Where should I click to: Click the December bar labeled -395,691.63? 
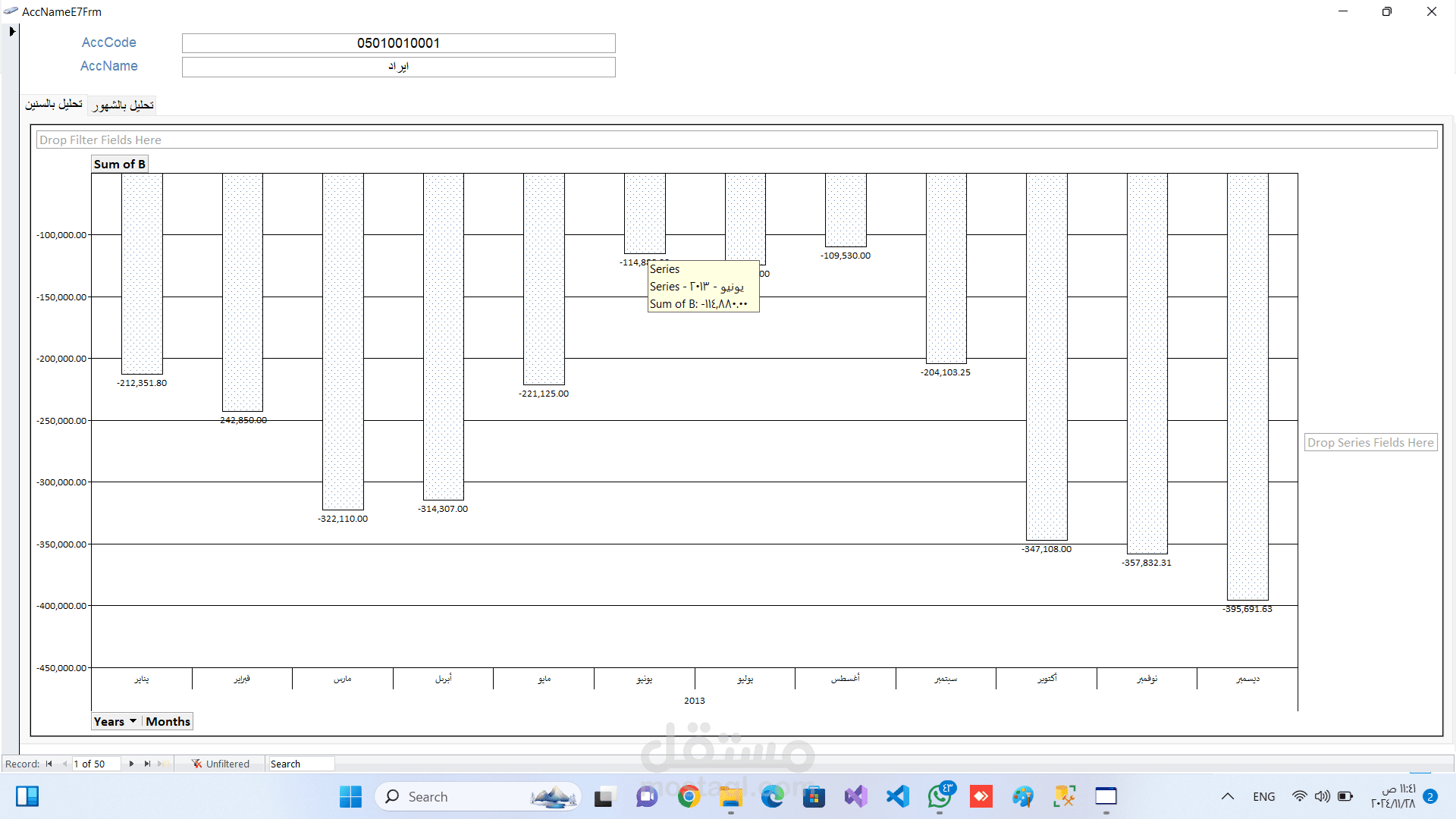coord(1247,387)
